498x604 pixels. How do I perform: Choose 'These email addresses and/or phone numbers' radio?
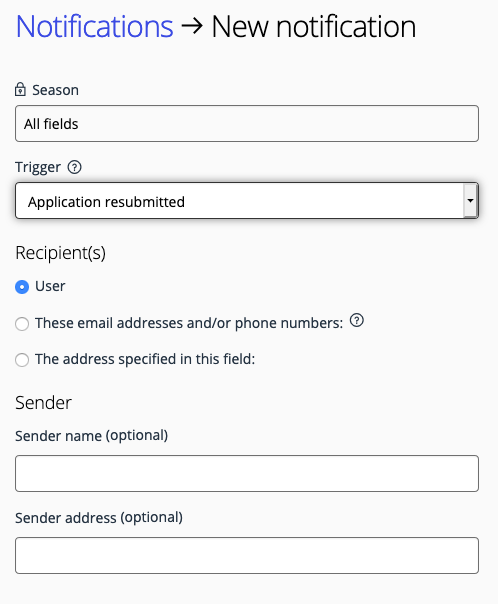(22, 324)
